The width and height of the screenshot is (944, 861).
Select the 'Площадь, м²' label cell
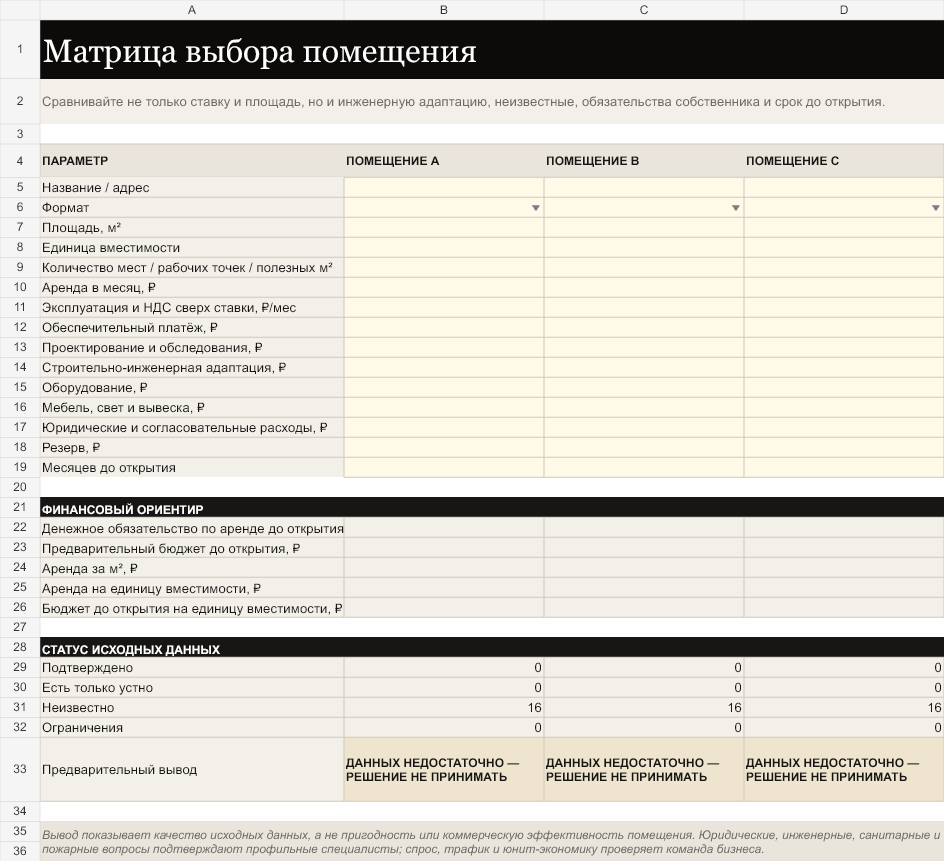(192, 228)
